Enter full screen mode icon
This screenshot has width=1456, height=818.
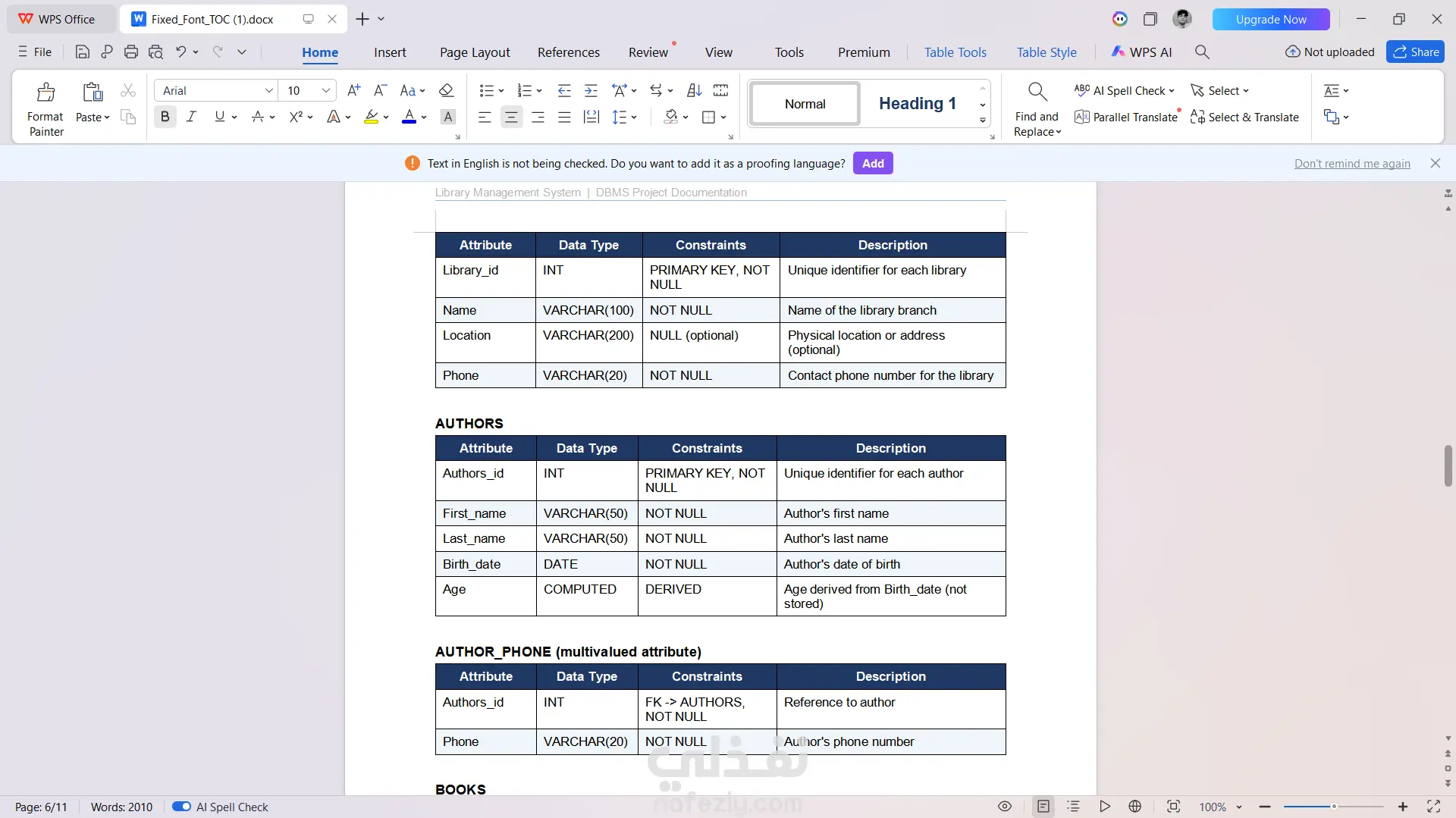1434,807
